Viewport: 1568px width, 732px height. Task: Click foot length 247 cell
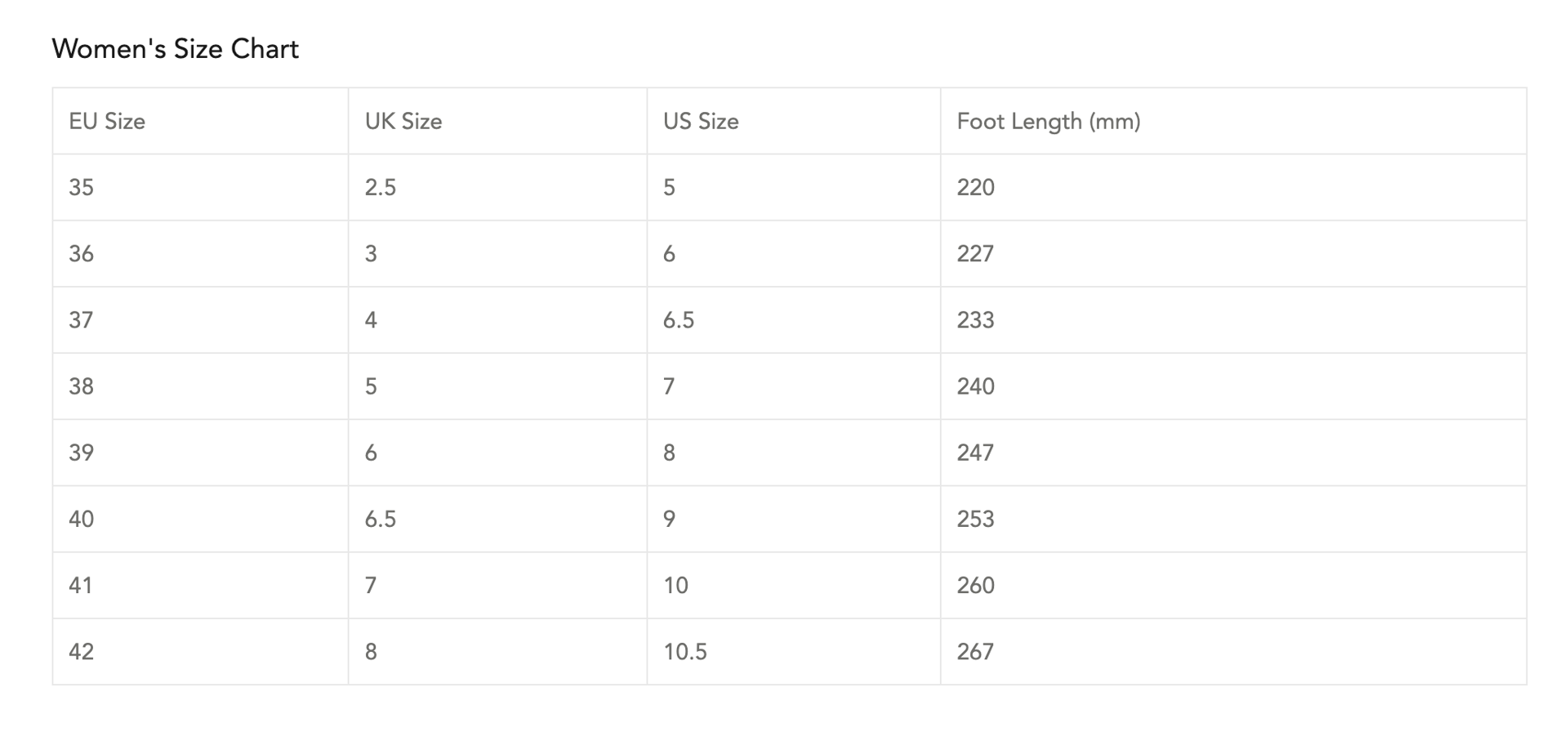tap(976, 453)
